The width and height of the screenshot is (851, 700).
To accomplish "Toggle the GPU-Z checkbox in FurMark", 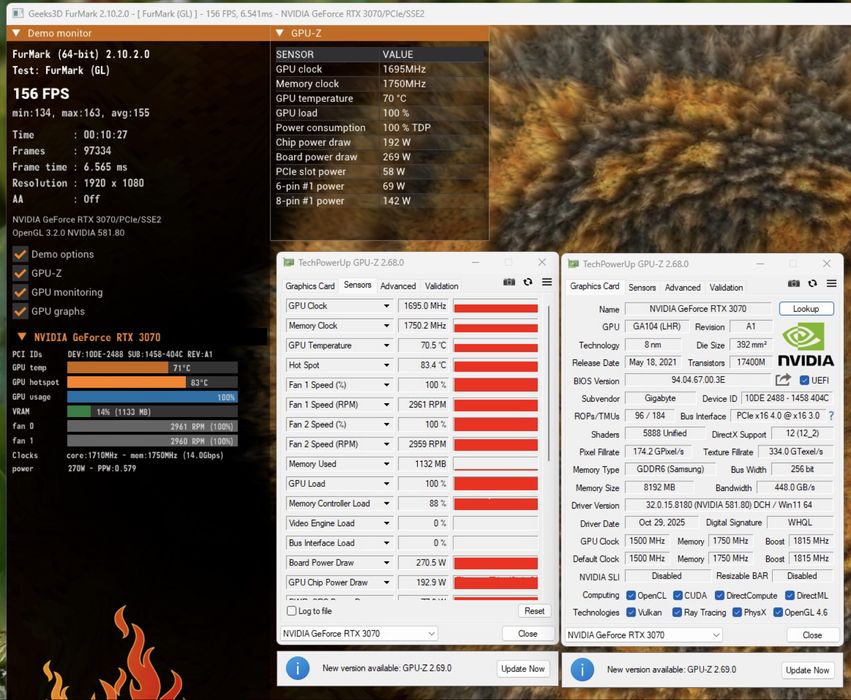I will tap(20, 273).
